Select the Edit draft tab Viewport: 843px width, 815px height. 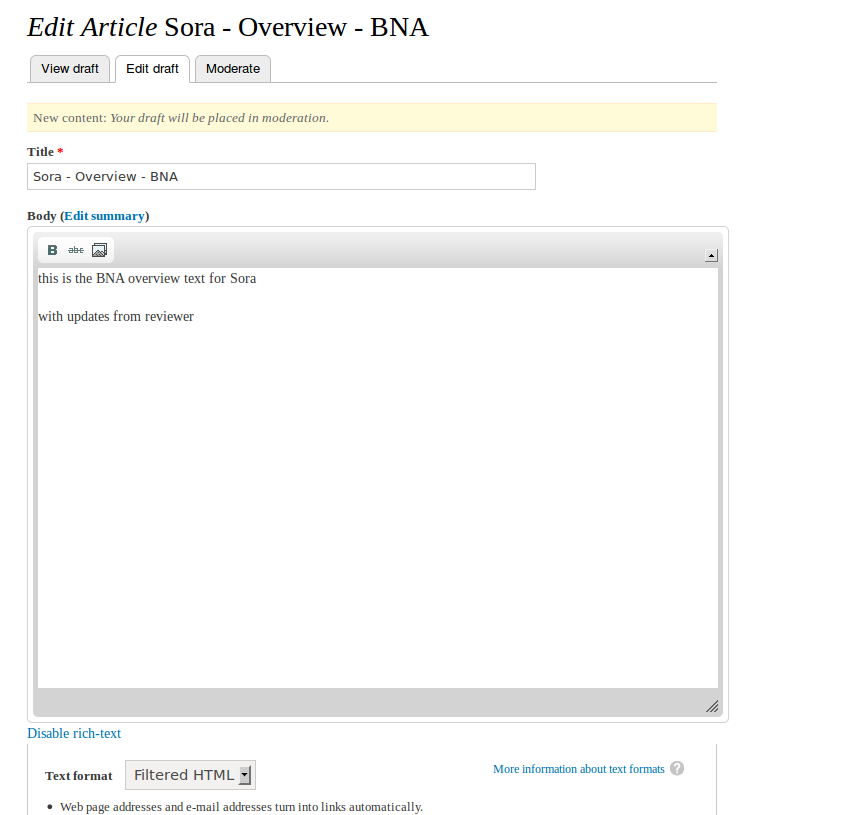pos(152,68)
